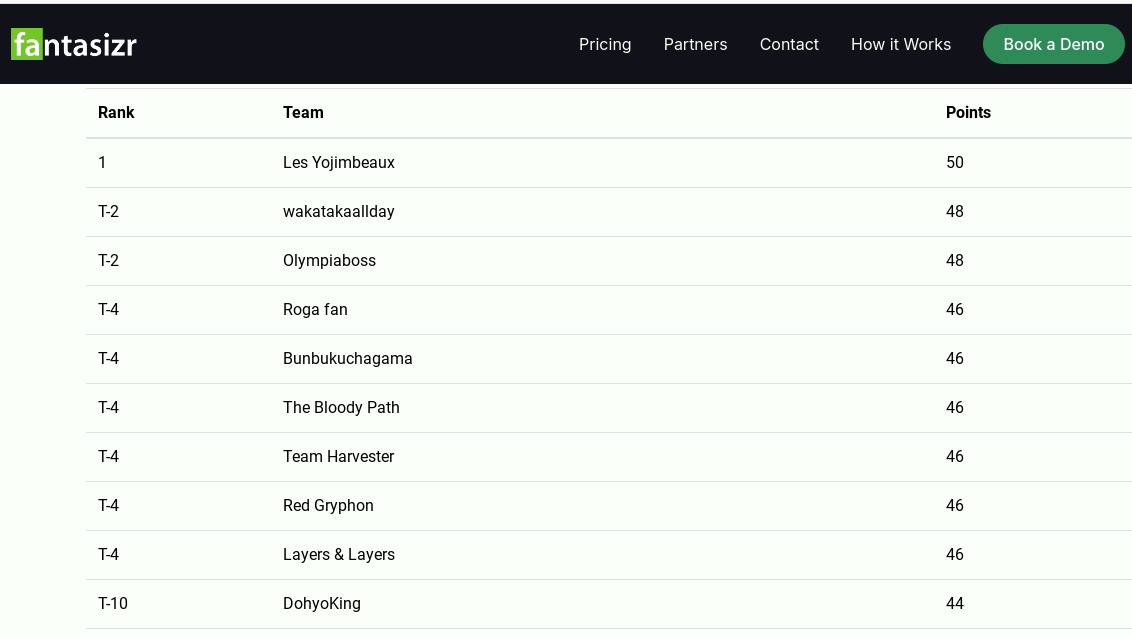
Task: Click the Rank column header
Action: [116, 113]
